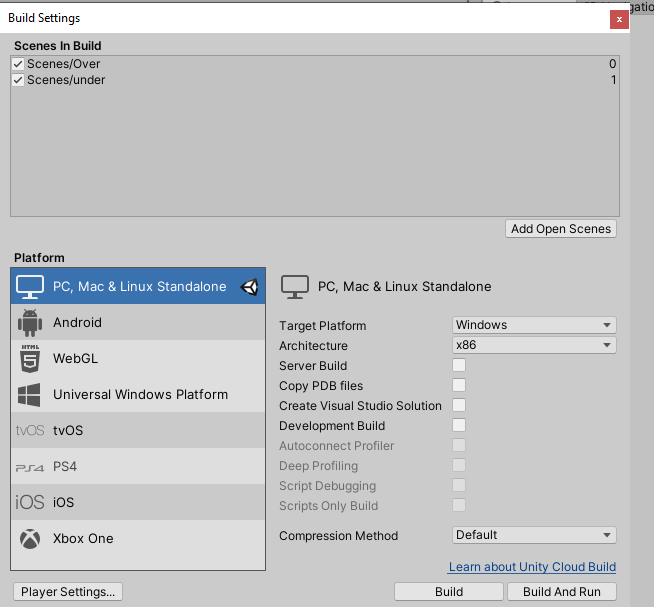Click the WebGL HTML5 shield icon
Screen dimensions: 654x607
[x=30, y=358]
